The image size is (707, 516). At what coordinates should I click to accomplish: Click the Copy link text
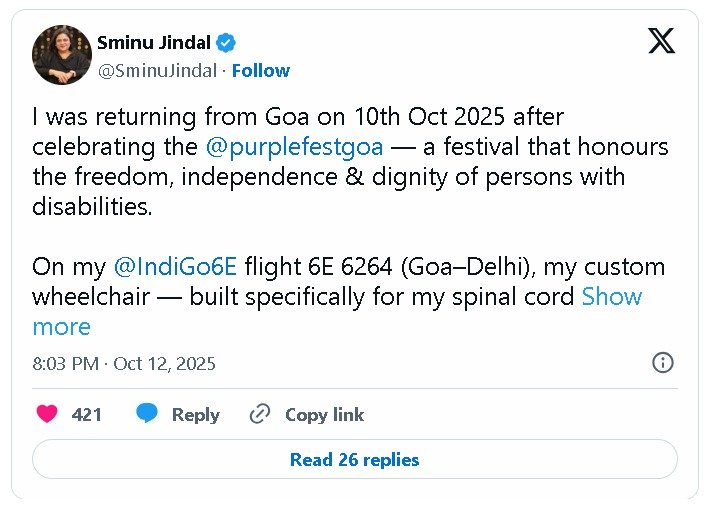coord(324,414)
